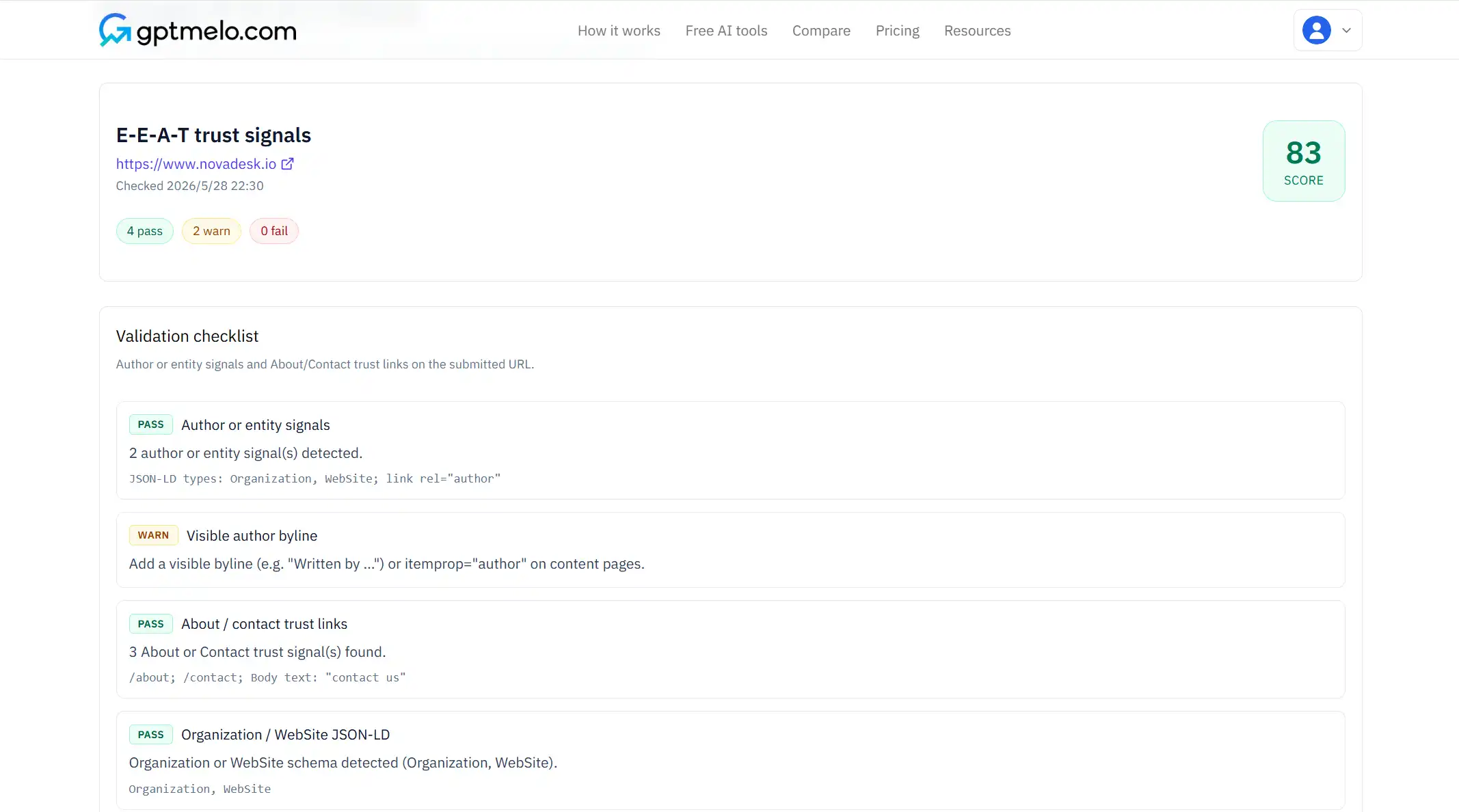The height and width of the screenshot is (812, 1459).
Task: Click the JSON-LD types: Organization, WebSite code line
Action: (314, 478)
